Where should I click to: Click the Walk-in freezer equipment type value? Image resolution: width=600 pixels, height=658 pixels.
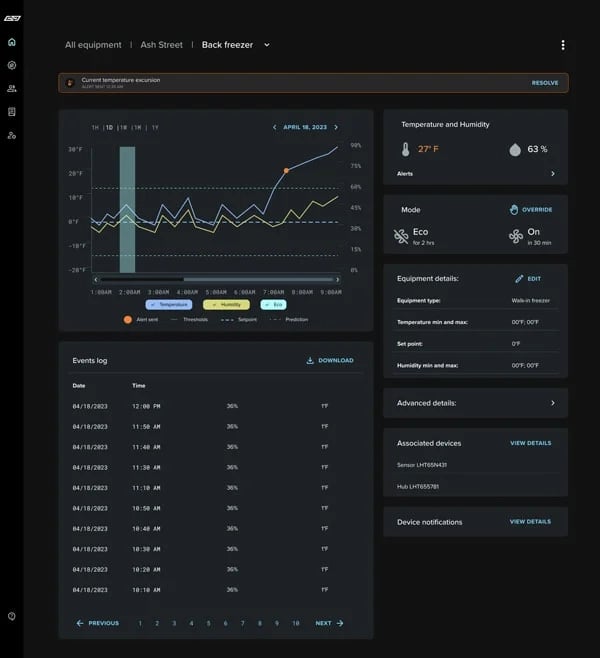pyautogui.click(x=530, y=300)
